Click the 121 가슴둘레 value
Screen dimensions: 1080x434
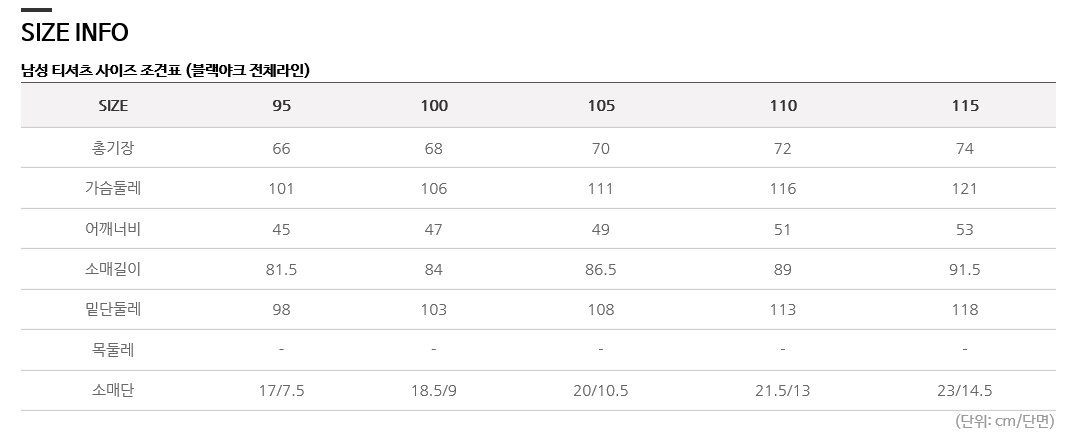(965, 188)
